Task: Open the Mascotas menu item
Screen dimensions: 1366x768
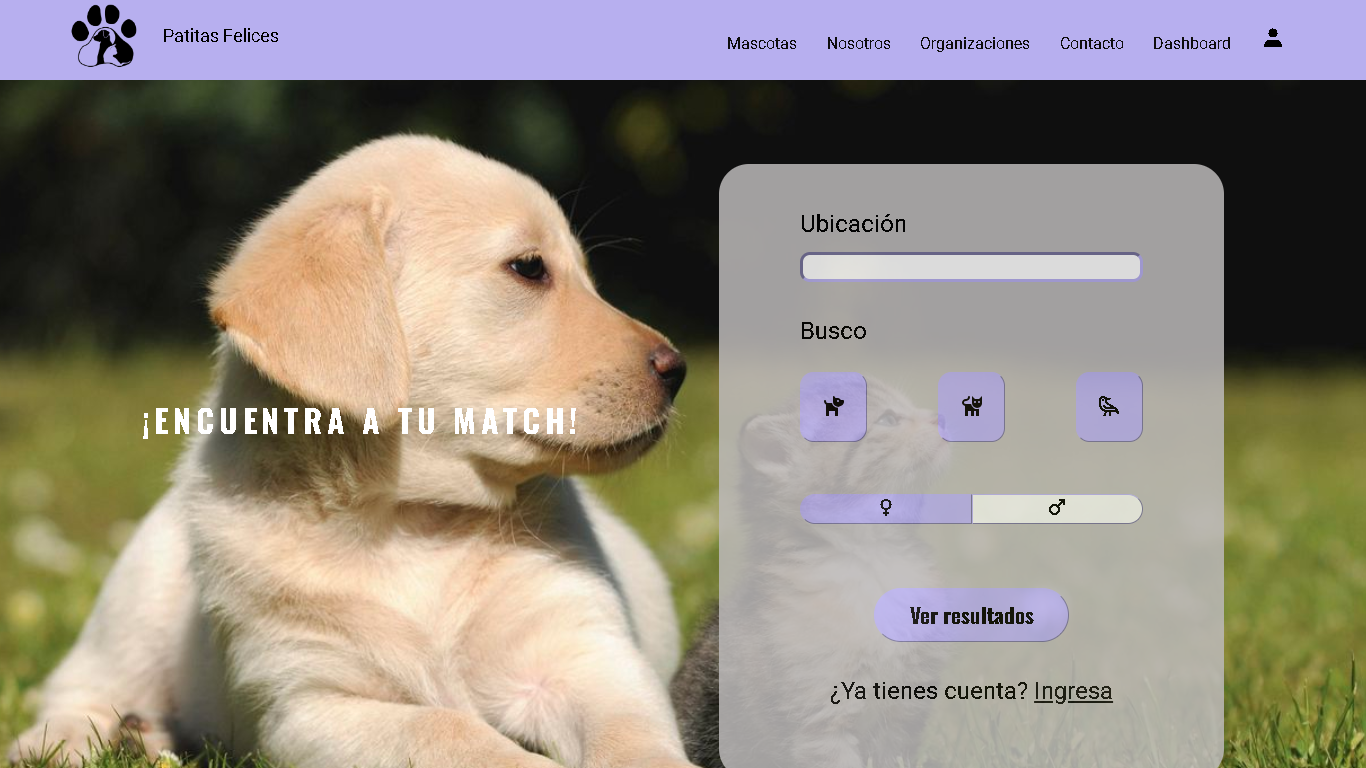Action: 761,43
